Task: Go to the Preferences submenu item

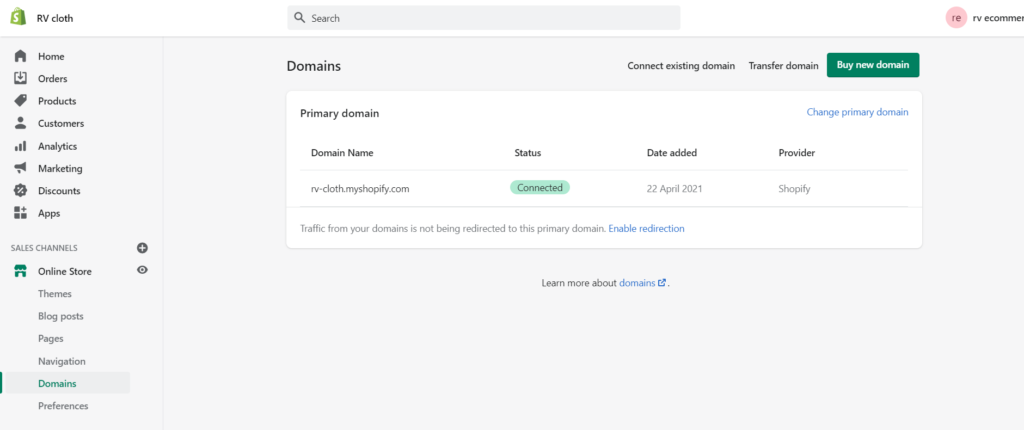Action: [x=63, y=406]
